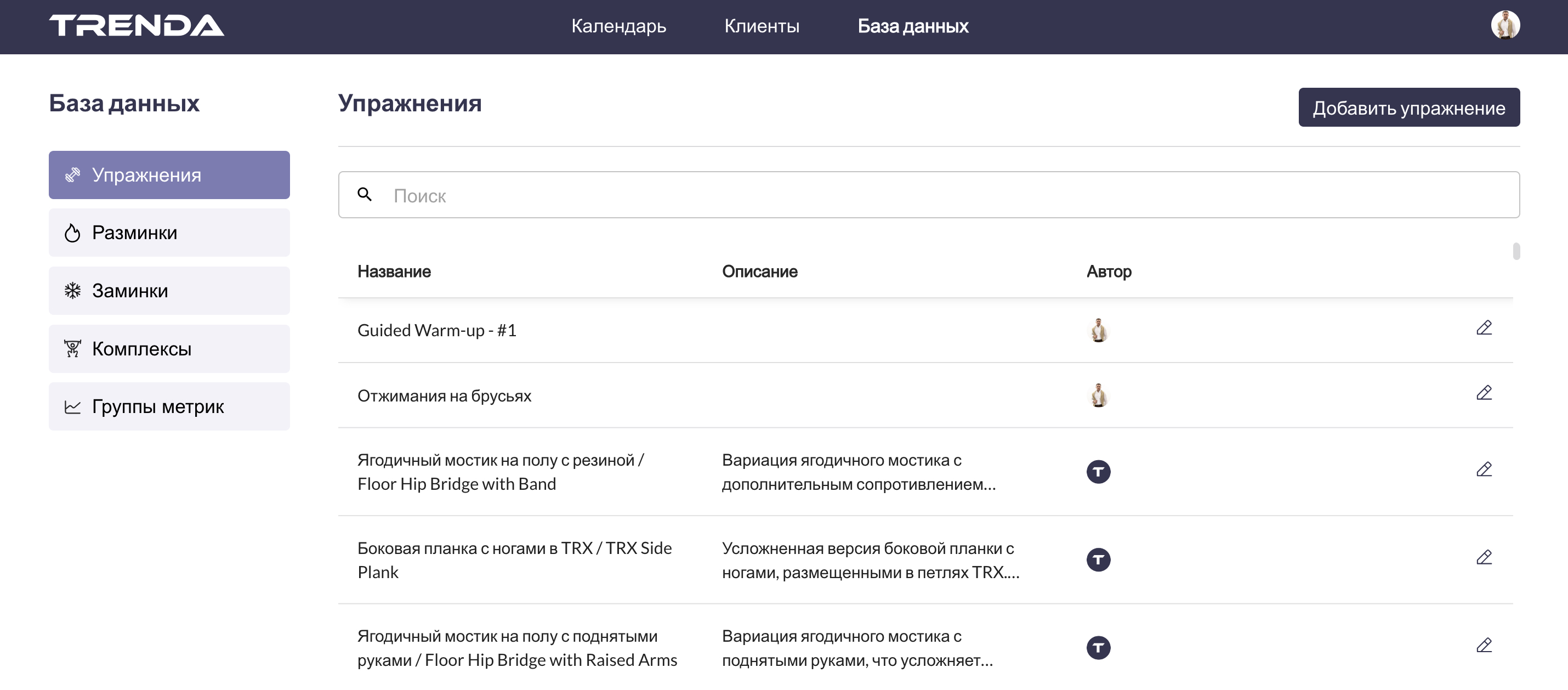Viewport: 1568px width, 690px height.
Task: Click Trenda author badge on TRX Side Plank row
Action: pos(1098,559)
